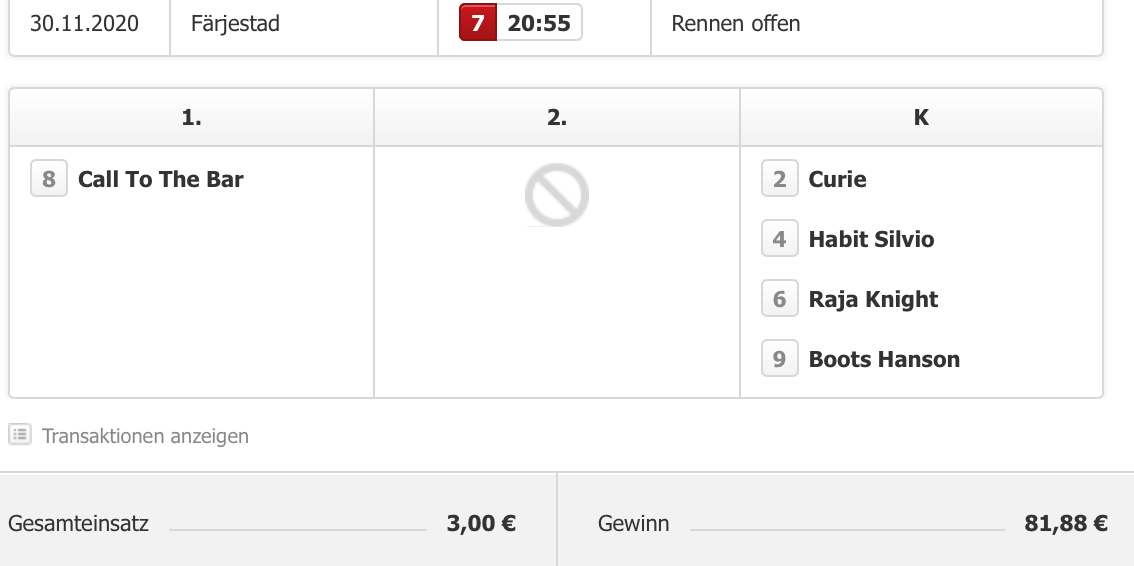Click the number 8 badge next to Call To The Bar
The image size is (1134, 566).
point(48,179)
